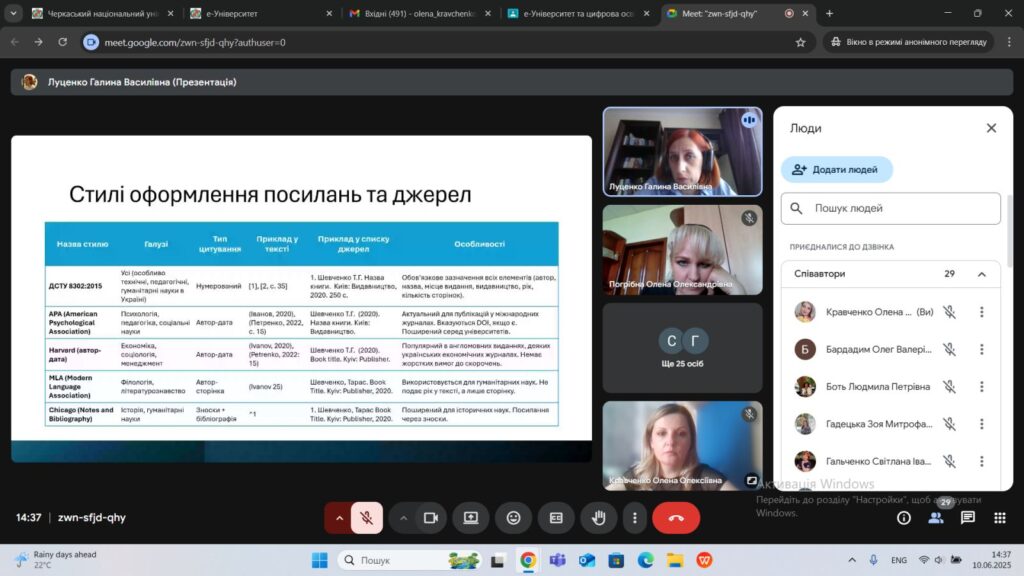Turn on captions in the call bar
This screenshot has height=576, width=1024.
pyautogui.click(x=556, y=518)
